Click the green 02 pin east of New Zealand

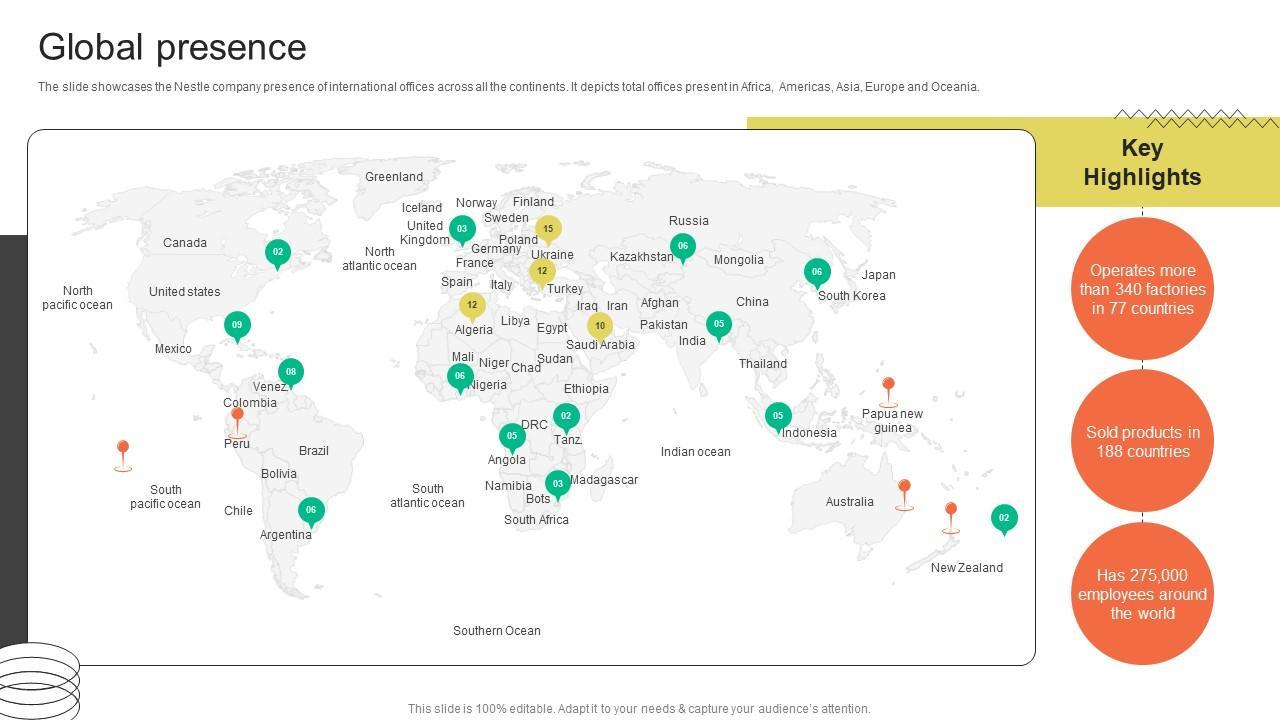[1004, 518]
